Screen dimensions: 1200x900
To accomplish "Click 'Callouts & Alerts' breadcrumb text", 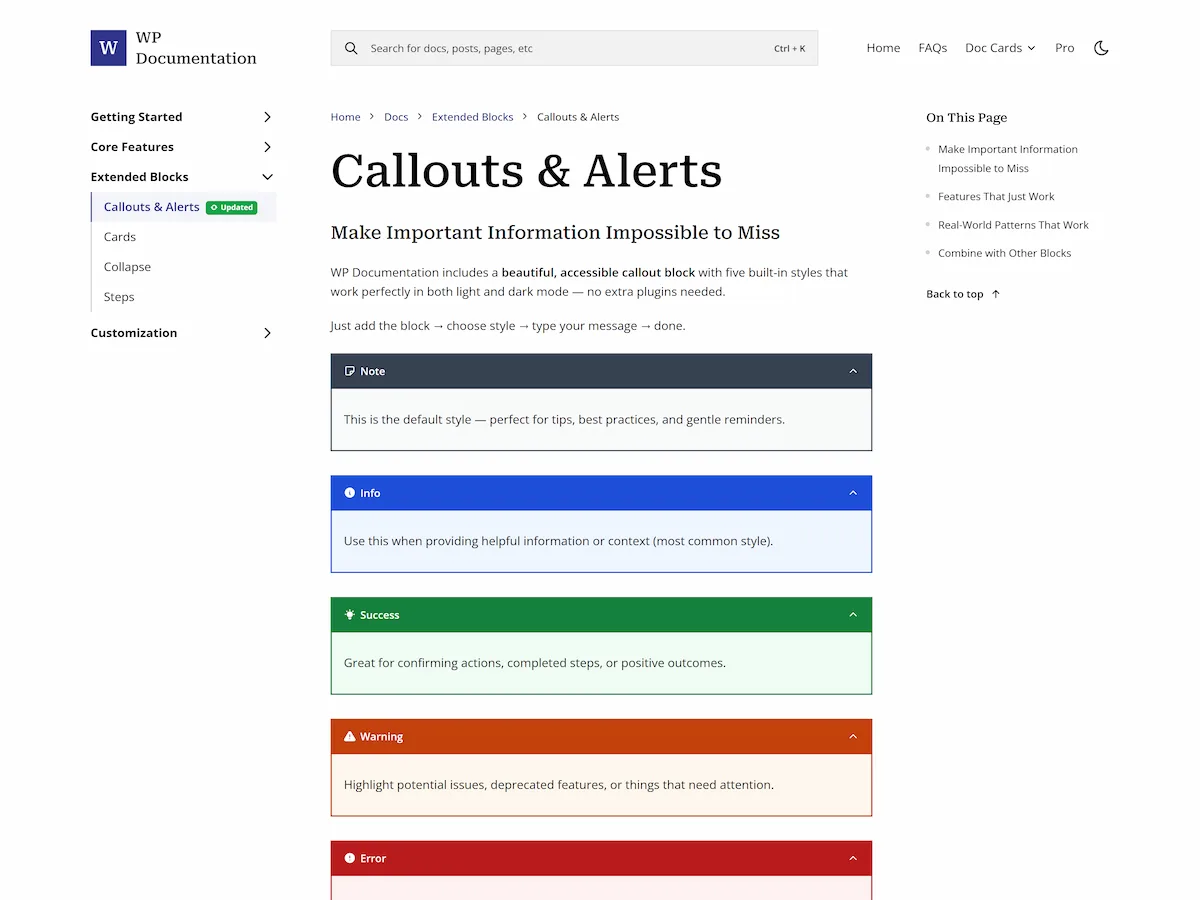I will pyautogui.click(x=578, y=117).
